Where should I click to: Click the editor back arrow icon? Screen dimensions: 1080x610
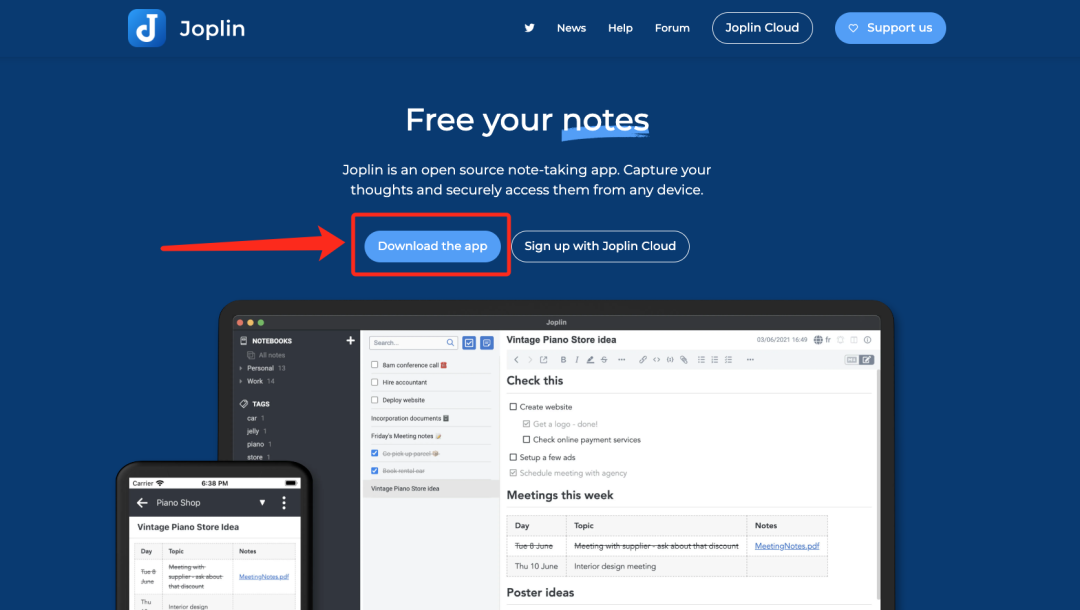point(517,359)
